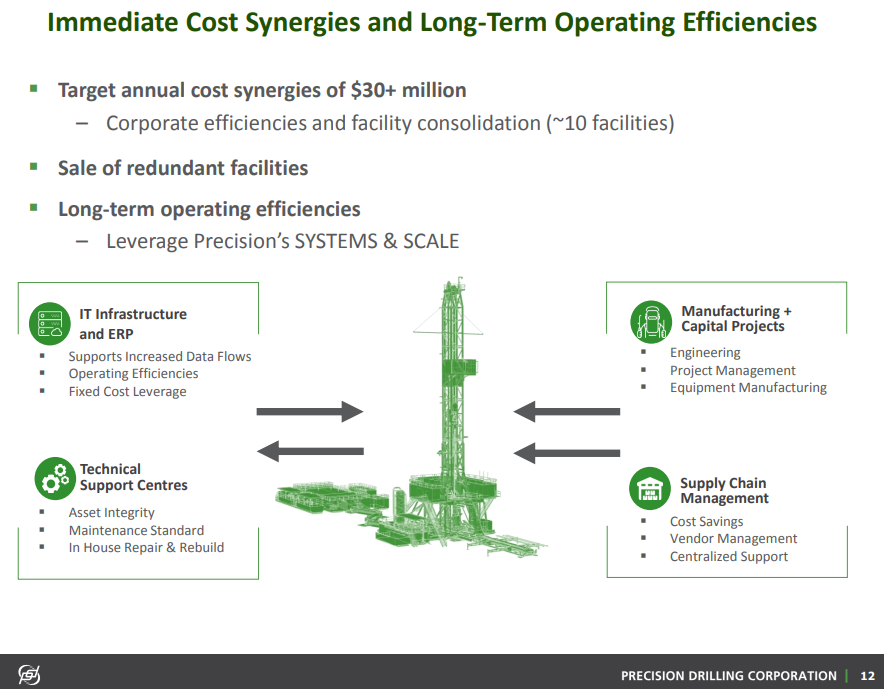This screenshot has height=689, width=884.
Task: Click the Manufacturing + Capital Projects worker icon
Action: 651,322
